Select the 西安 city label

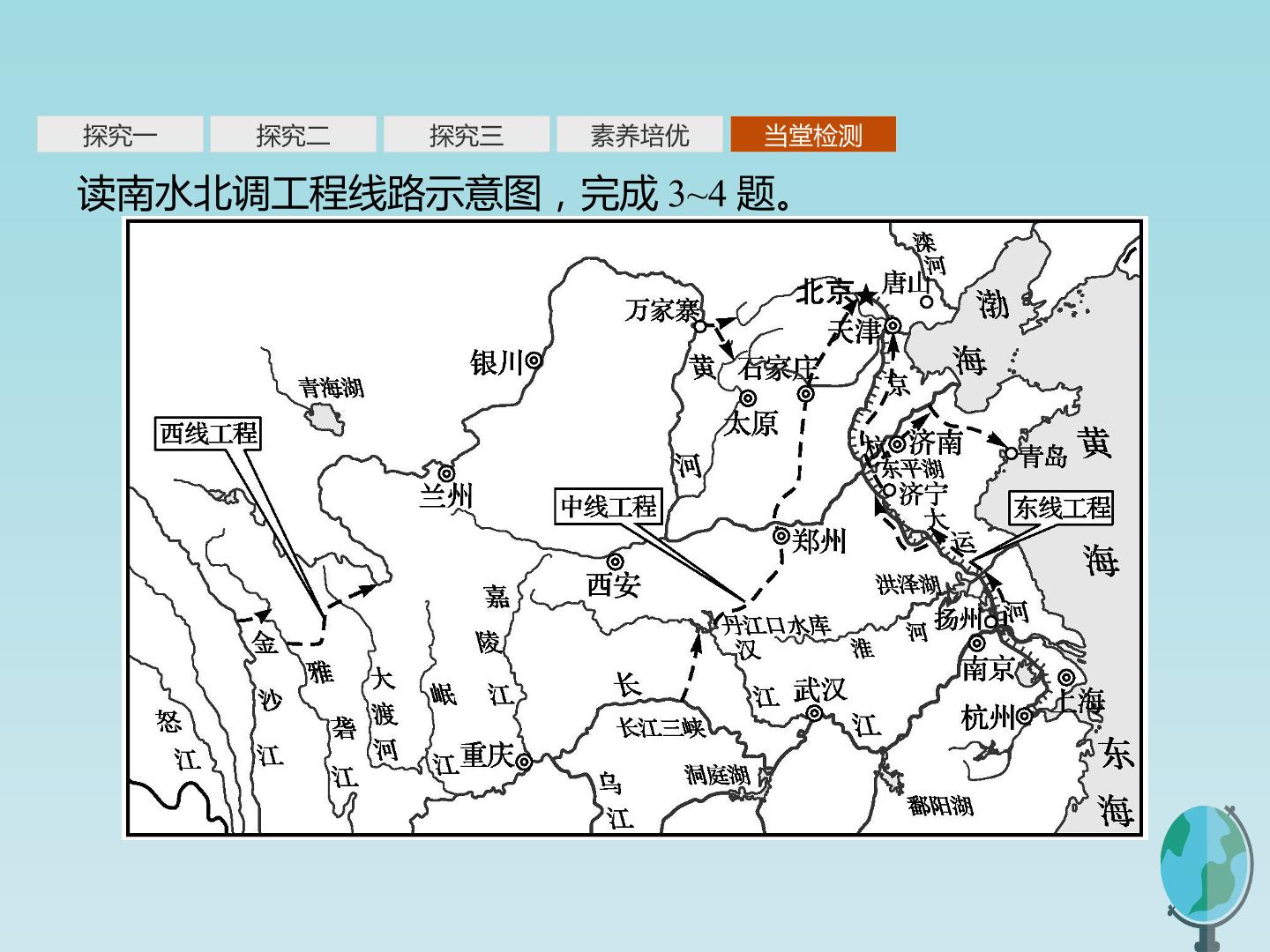click(613, 584)
